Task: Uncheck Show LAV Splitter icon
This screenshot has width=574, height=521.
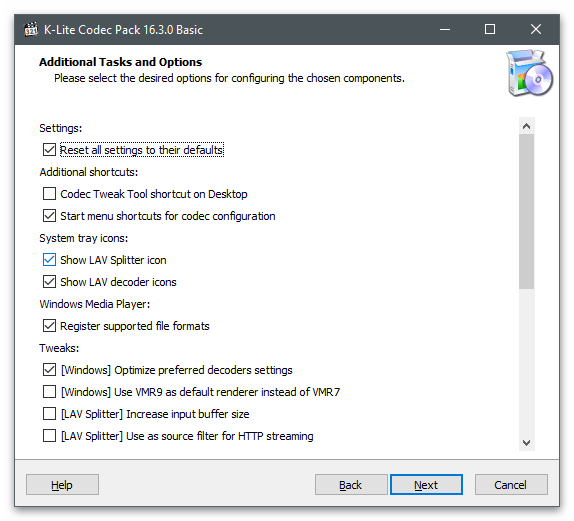Action: click(x=49, y=260)
